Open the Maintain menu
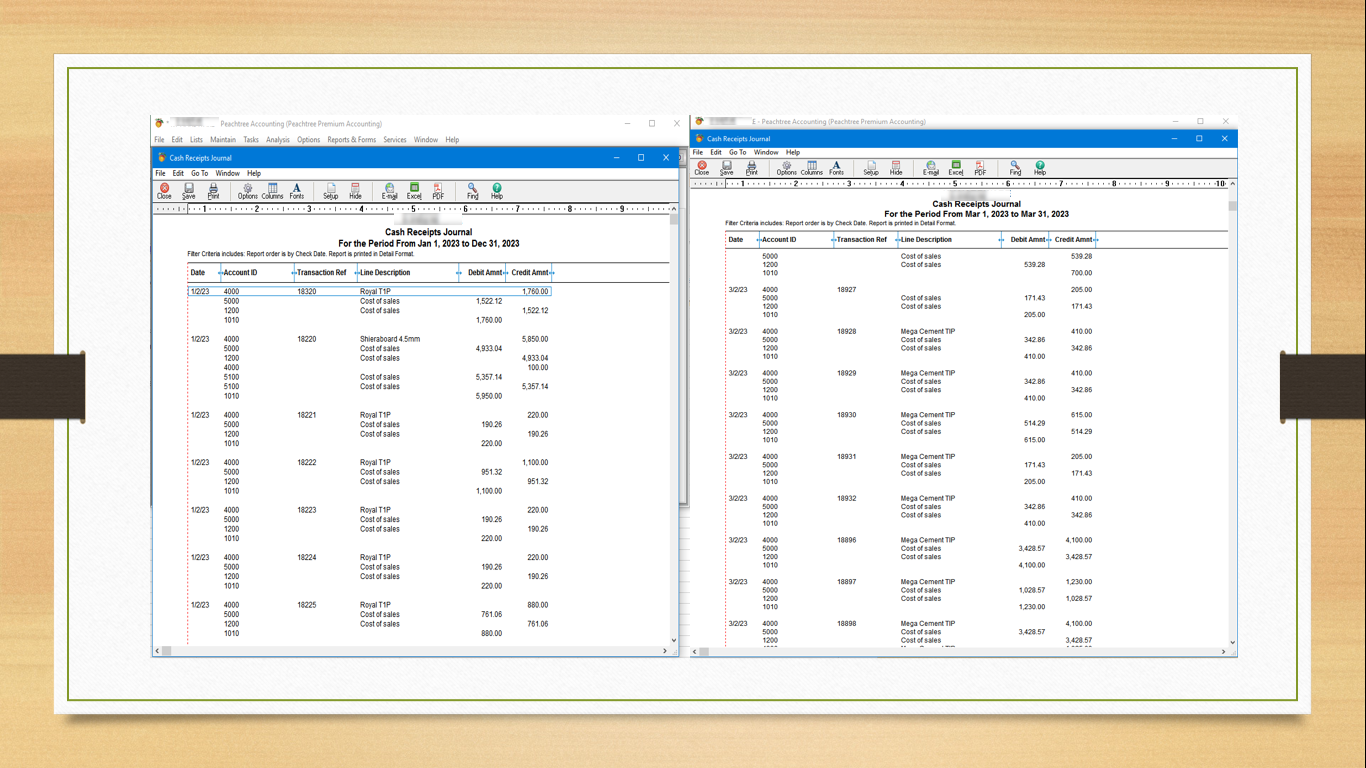Viewport: 1366px width, 768px height. (223, 140)
